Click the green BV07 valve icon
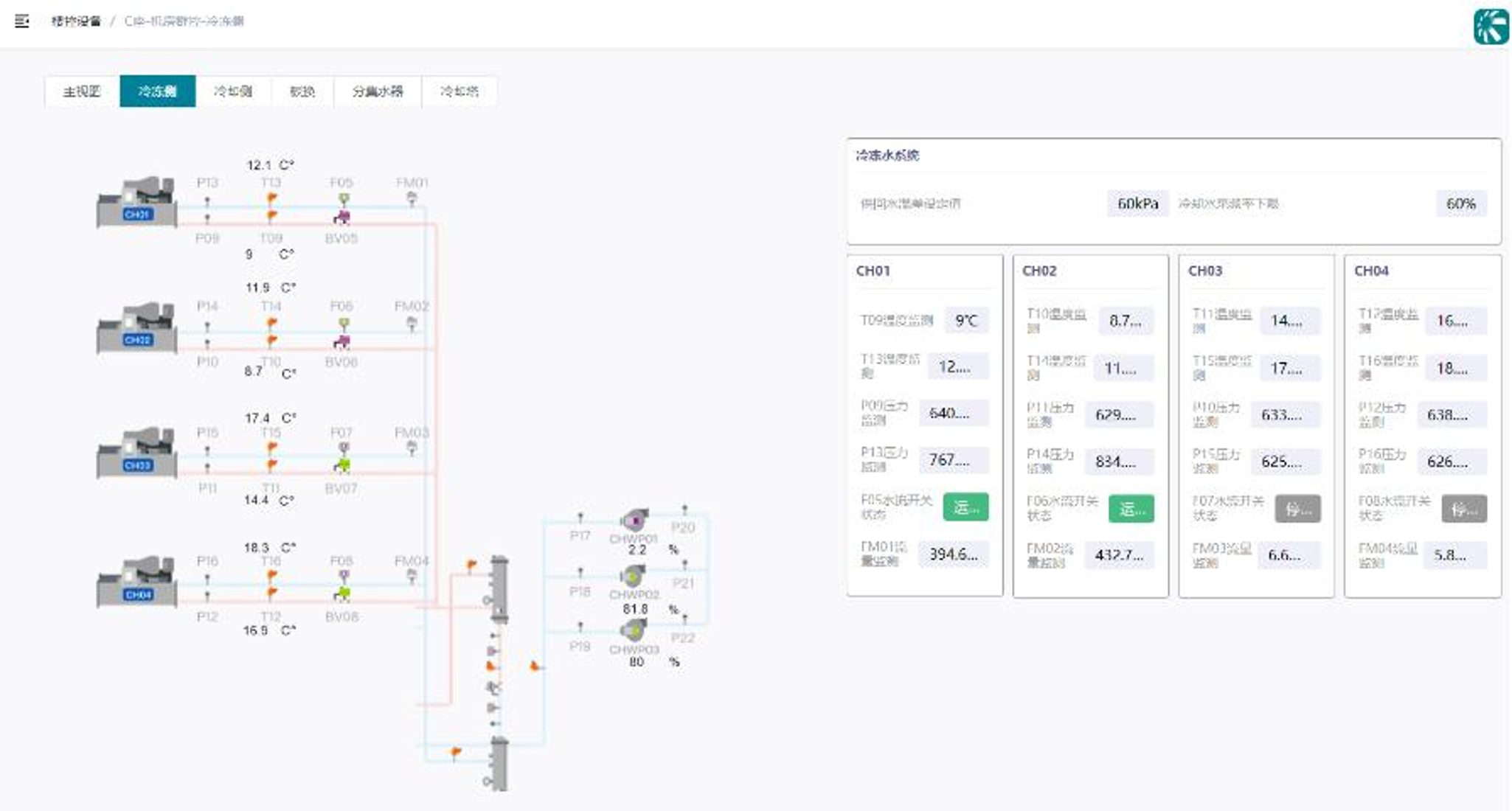 [341, 465]
